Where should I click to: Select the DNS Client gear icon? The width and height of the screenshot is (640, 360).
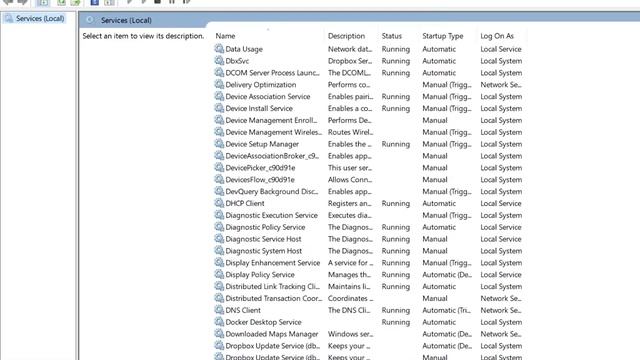click(x=219, y=309)
